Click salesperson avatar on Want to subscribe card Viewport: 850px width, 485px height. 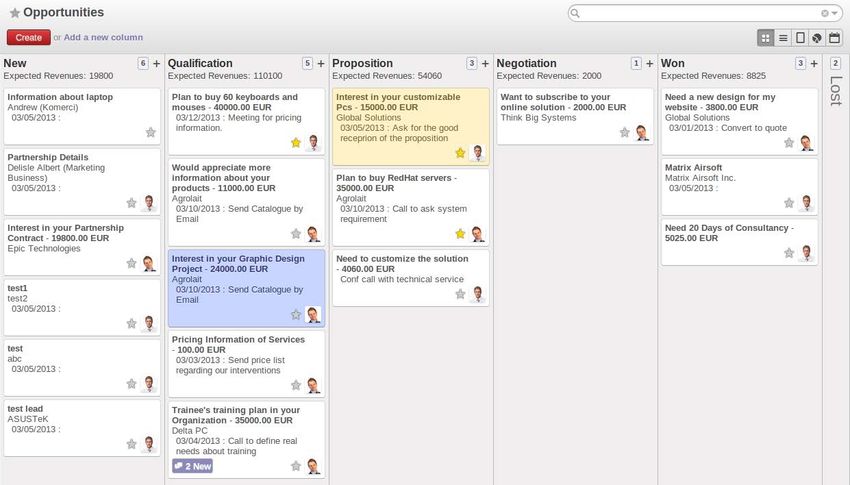pos(642,132)
